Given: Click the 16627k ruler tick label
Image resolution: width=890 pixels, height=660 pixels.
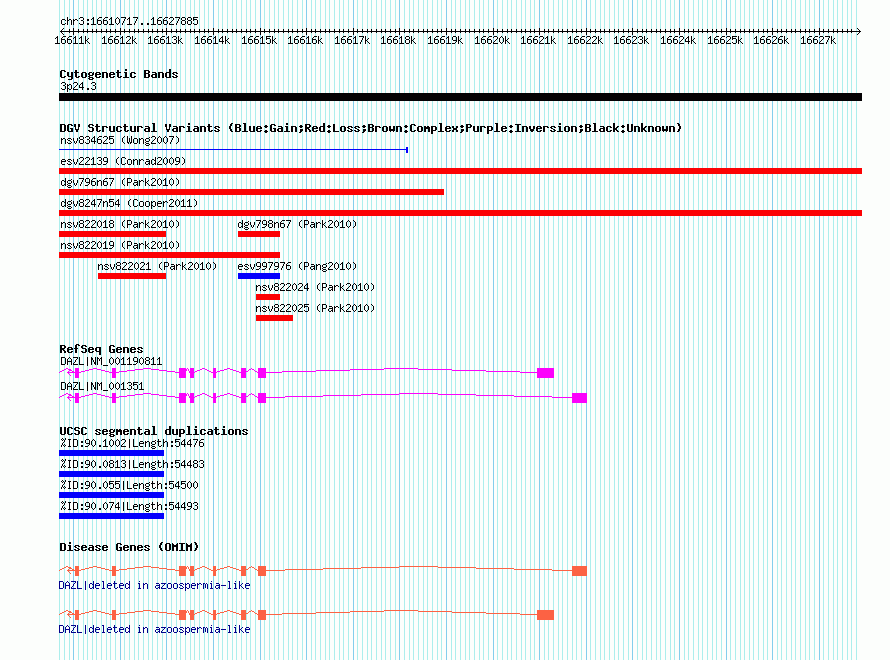Looking at the screenshot, I should point(818,40).
